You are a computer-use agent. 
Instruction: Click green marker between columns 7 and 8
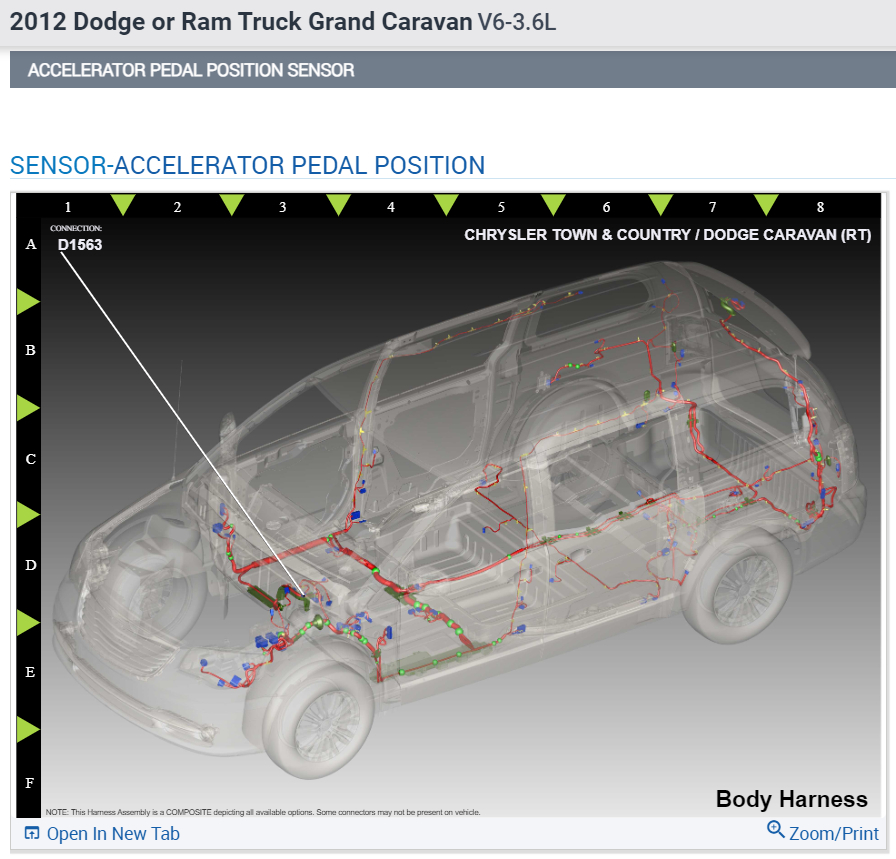point(766,204)
